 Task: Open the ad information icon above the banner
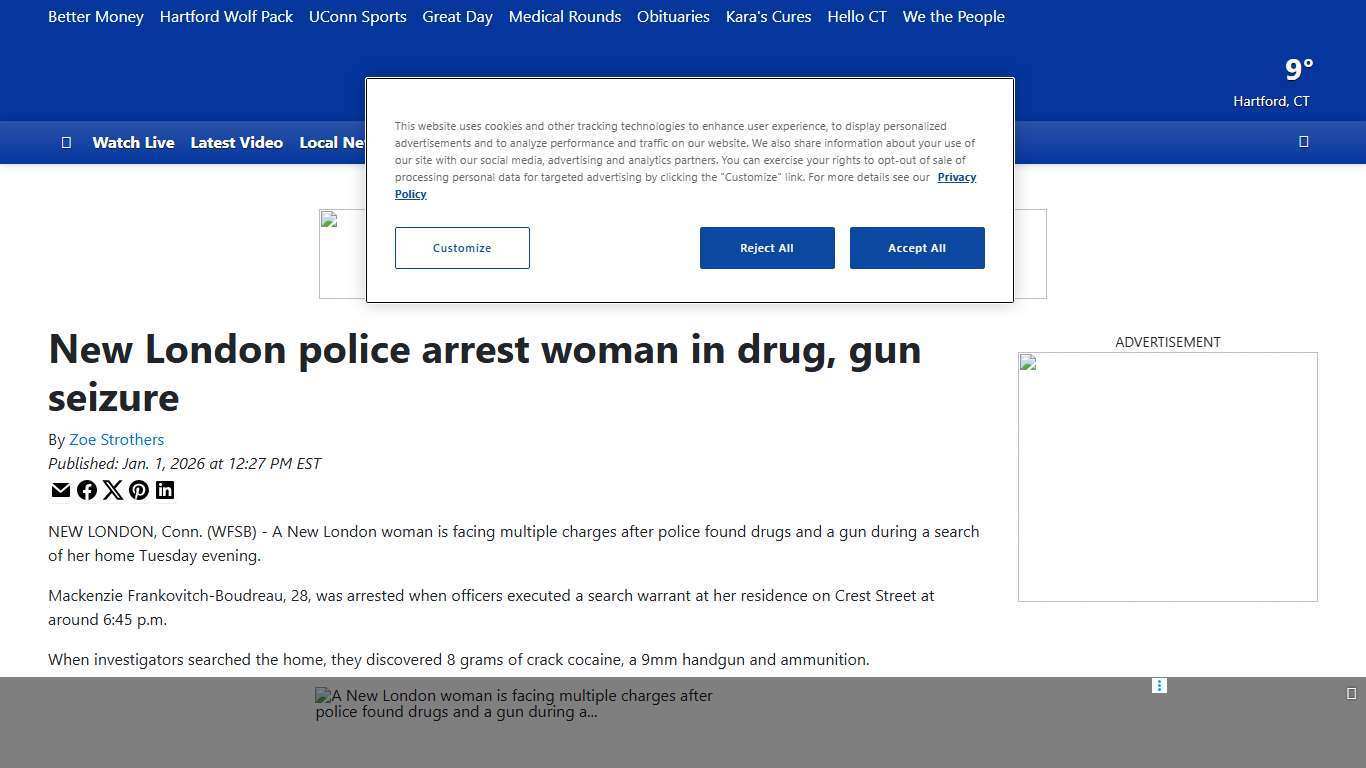click(1159, 685)
